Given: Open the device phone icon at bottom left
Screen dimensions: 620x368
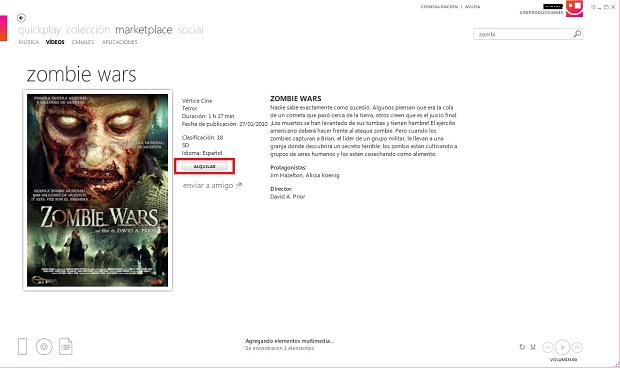Looking at the screenshot, I should pos(23,347).
